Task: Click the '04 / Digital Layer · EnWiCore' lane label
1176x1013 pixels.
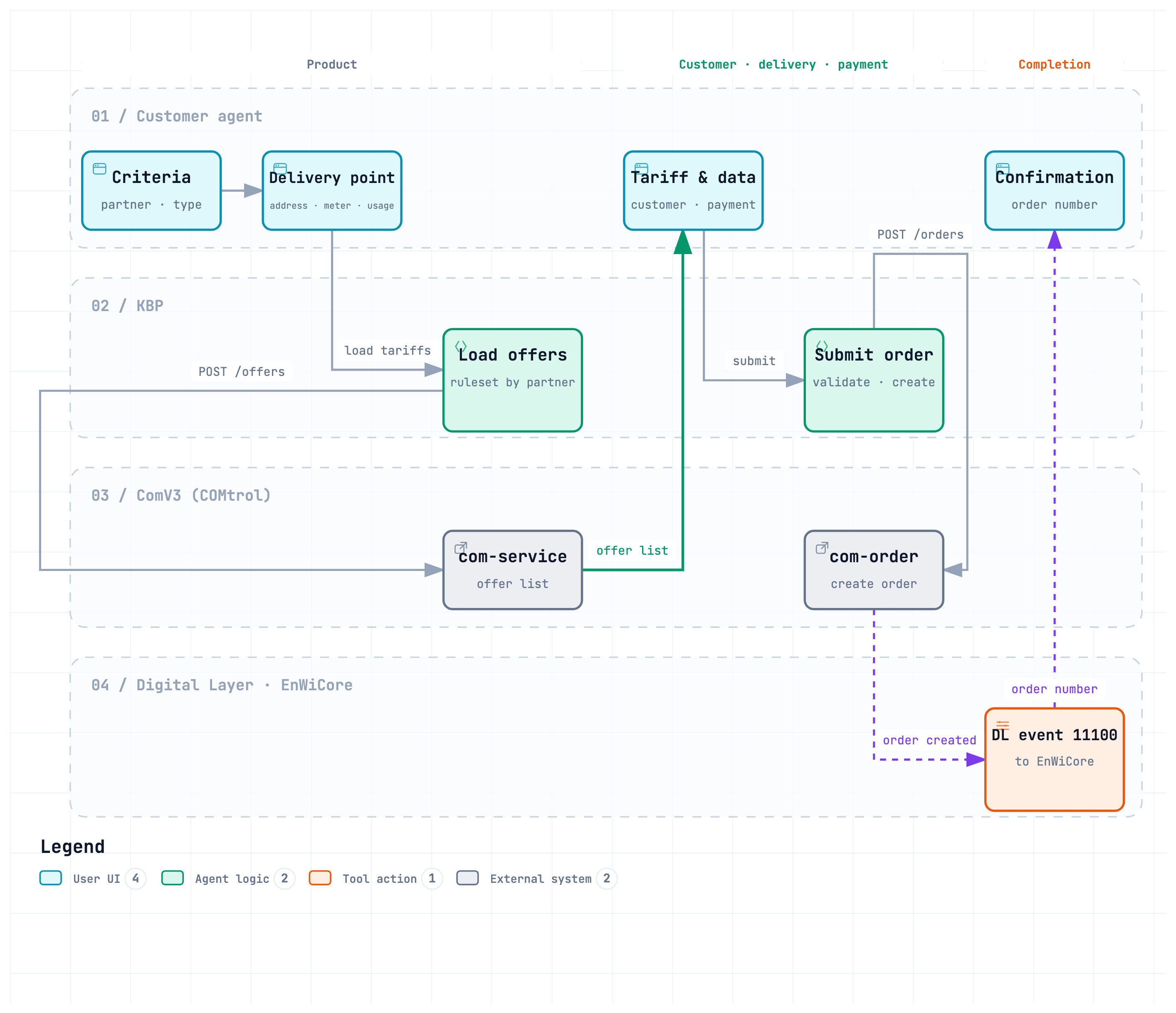Action: (x=222, y=685)
